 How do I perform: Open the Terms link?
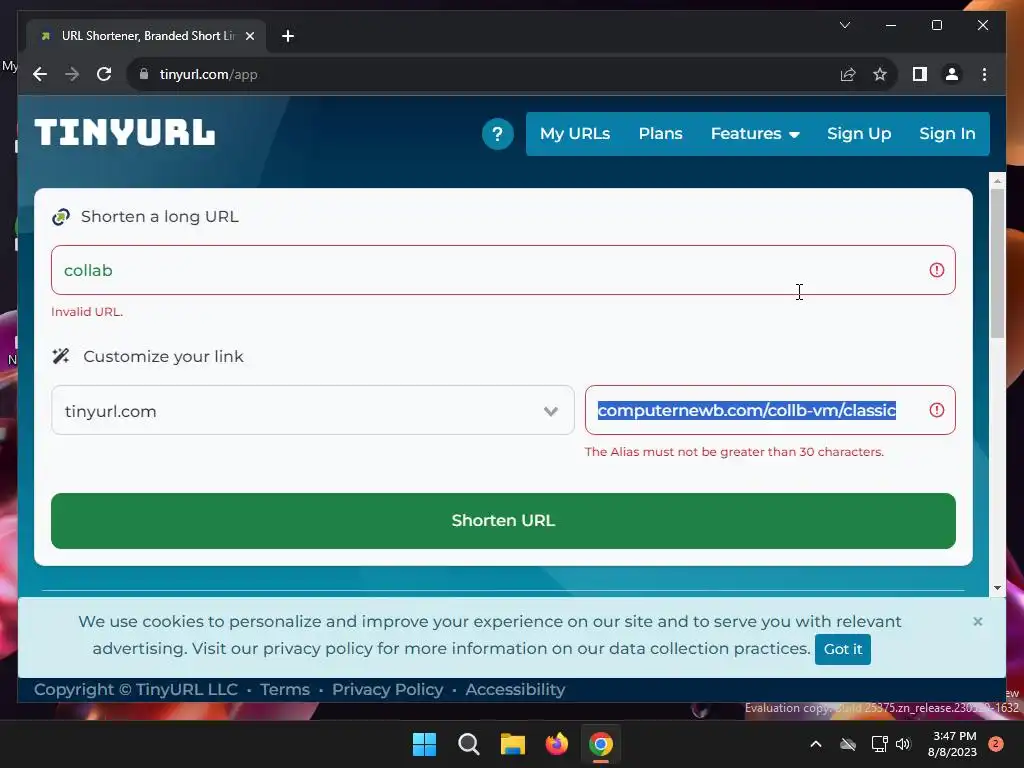[285, 690]
